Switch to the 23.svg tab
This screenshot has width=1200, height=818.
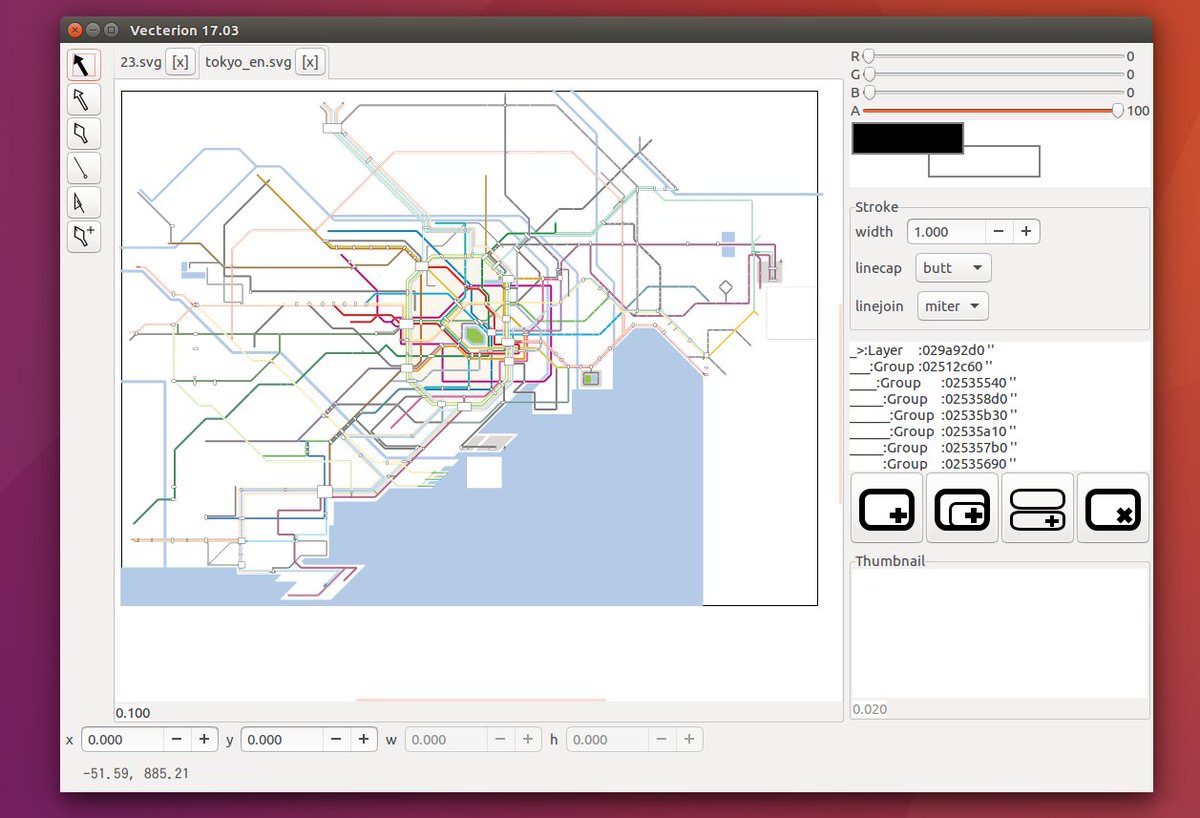(142, 62)
